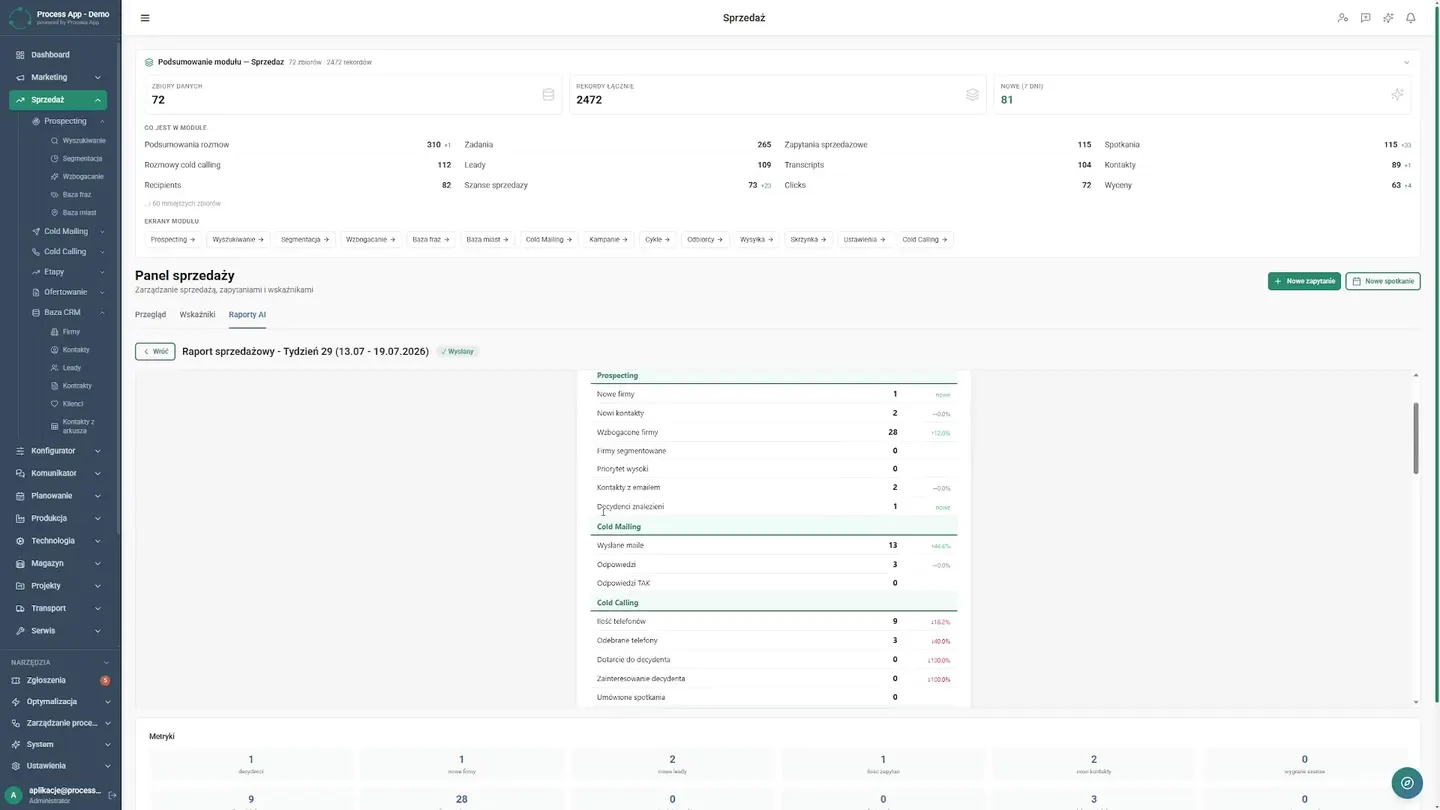This screenshot has height=810, width=1440.
Task: Collapse the Podsumowanie modułu panel chevron
Action: 1407,62
